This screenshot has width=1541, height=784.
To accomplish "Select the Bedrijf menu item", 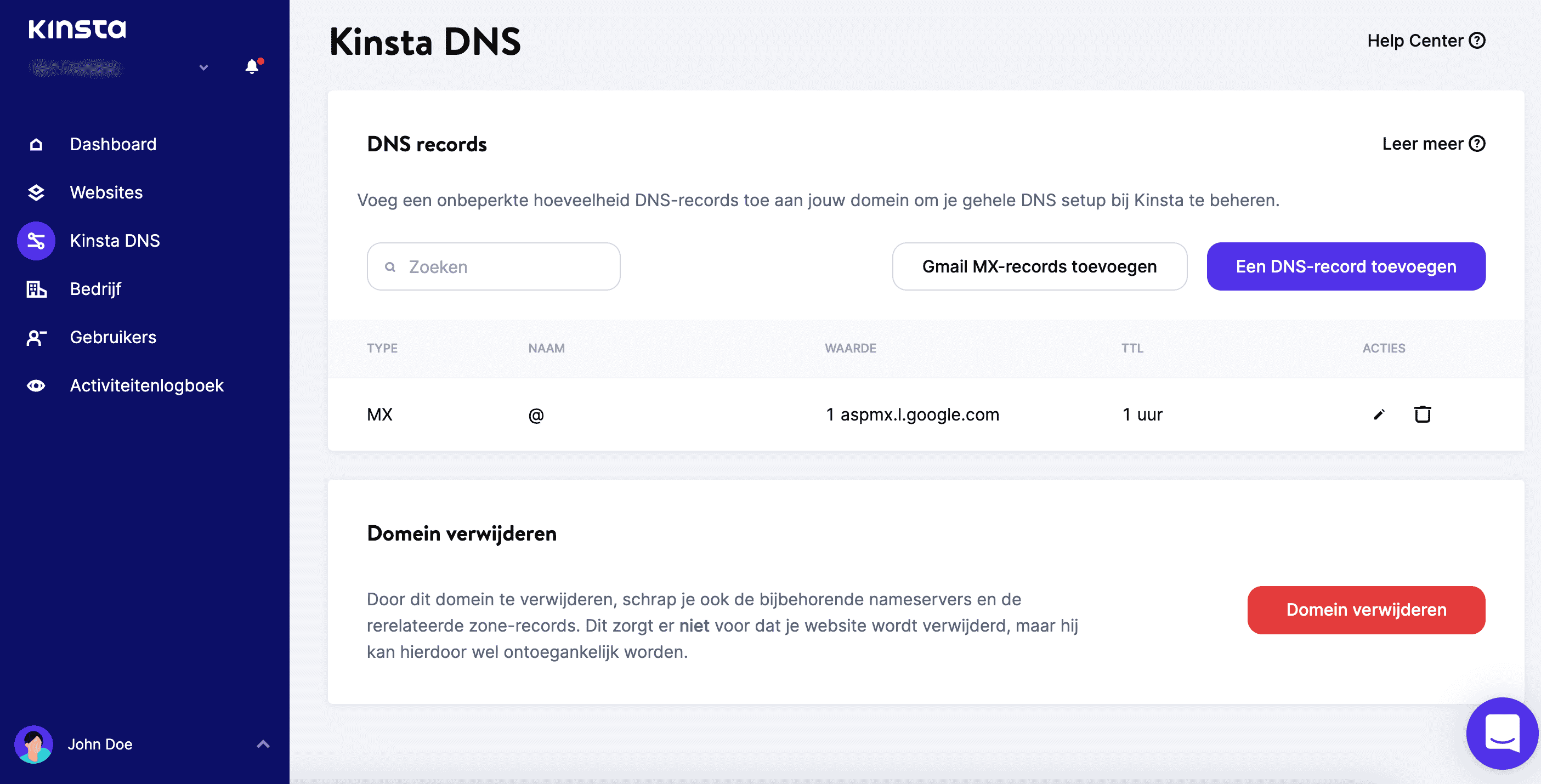I will tap(96, 289).
